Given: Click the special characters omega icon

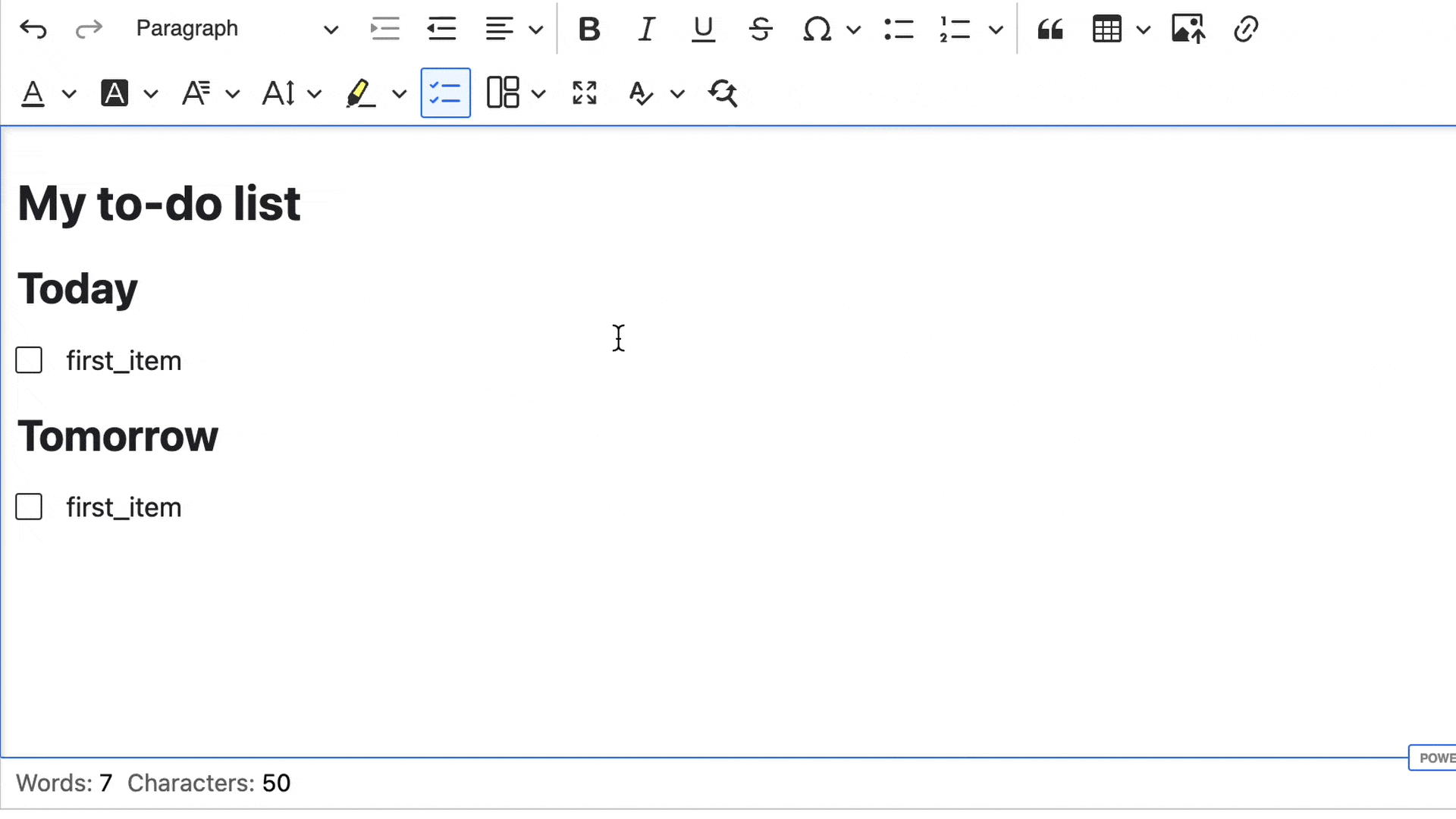Looking at the screenshot, I should pyautogui.click(x=817, y=30).
